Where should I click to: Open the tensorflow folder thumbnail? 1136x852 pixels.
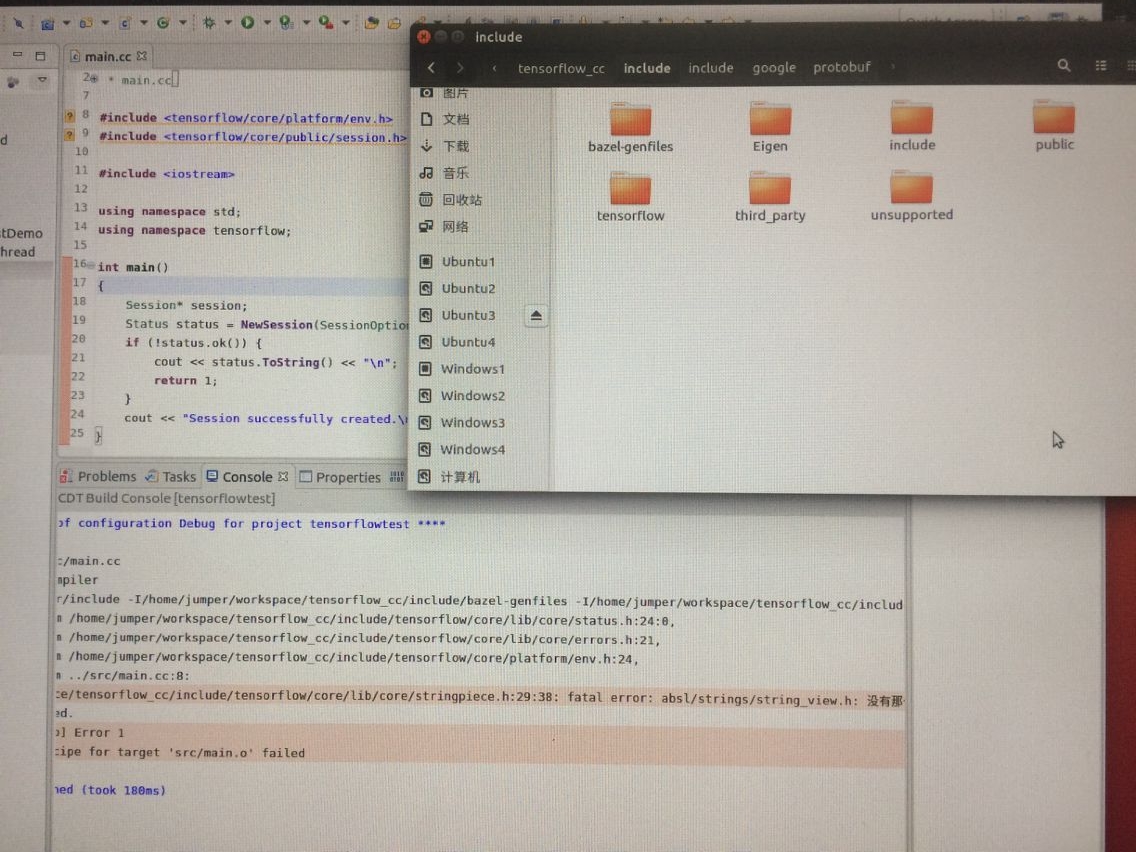(x=630, y=190)
